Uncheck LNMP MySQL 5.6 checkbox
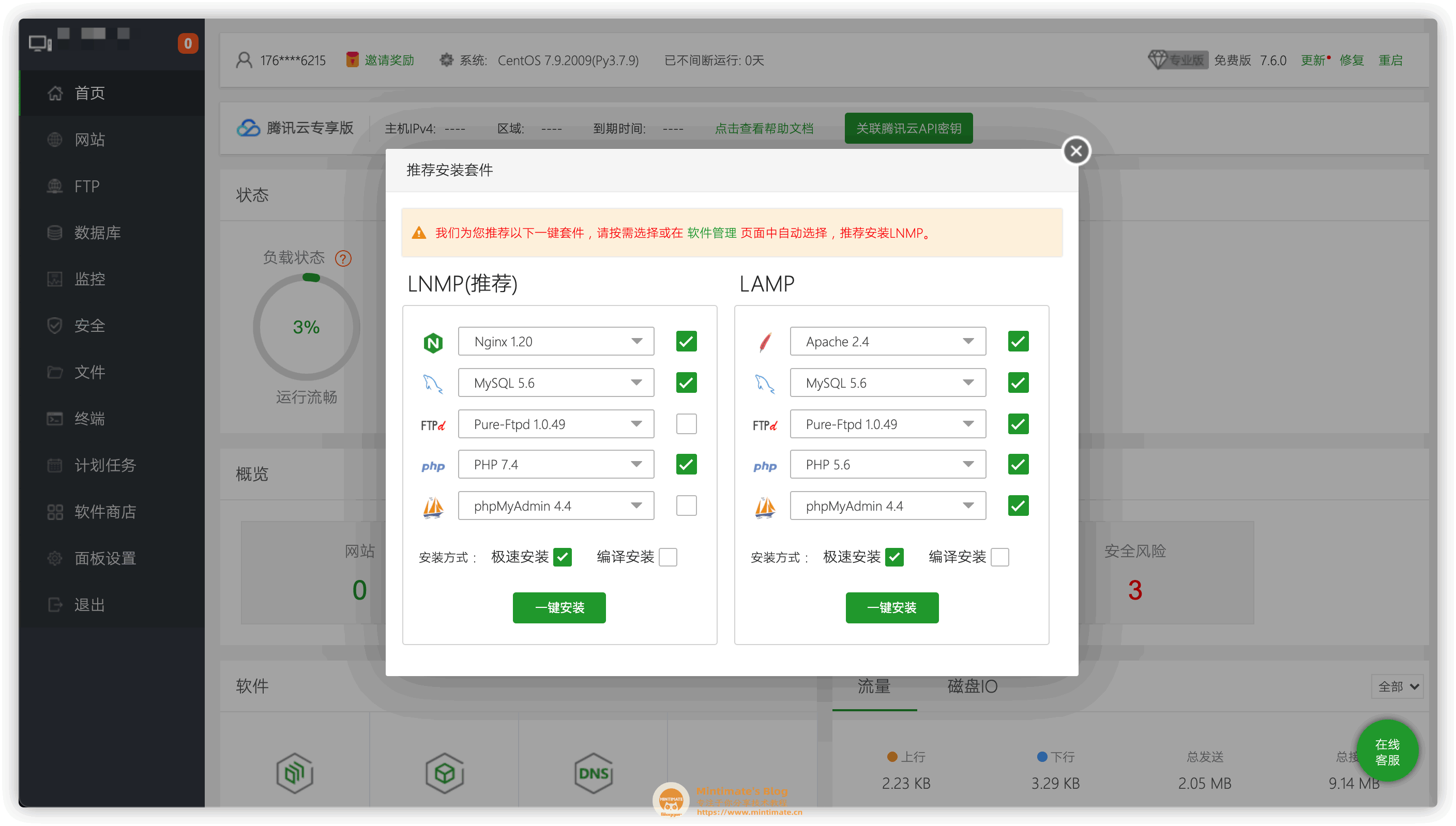1456x826 pixels. tap(686, 383)
